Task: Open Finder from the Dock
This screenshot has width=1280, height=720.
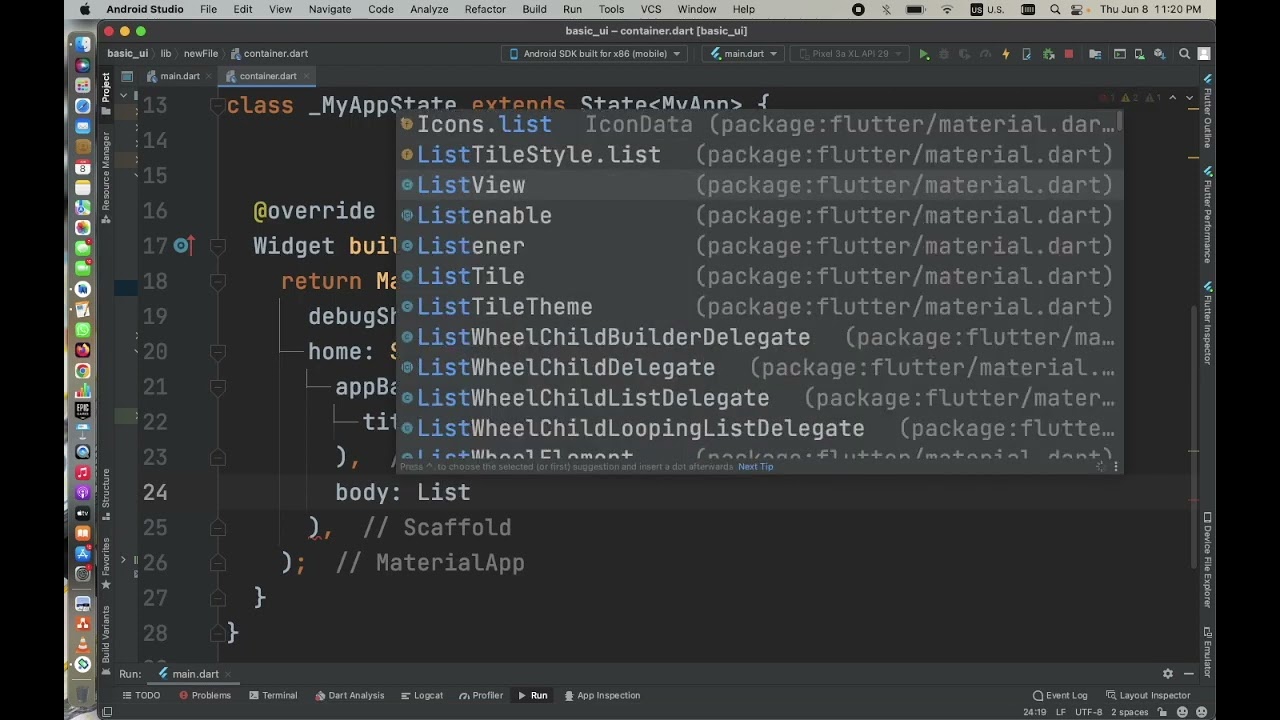Action: pyautogui.click(x=83, y=45)
